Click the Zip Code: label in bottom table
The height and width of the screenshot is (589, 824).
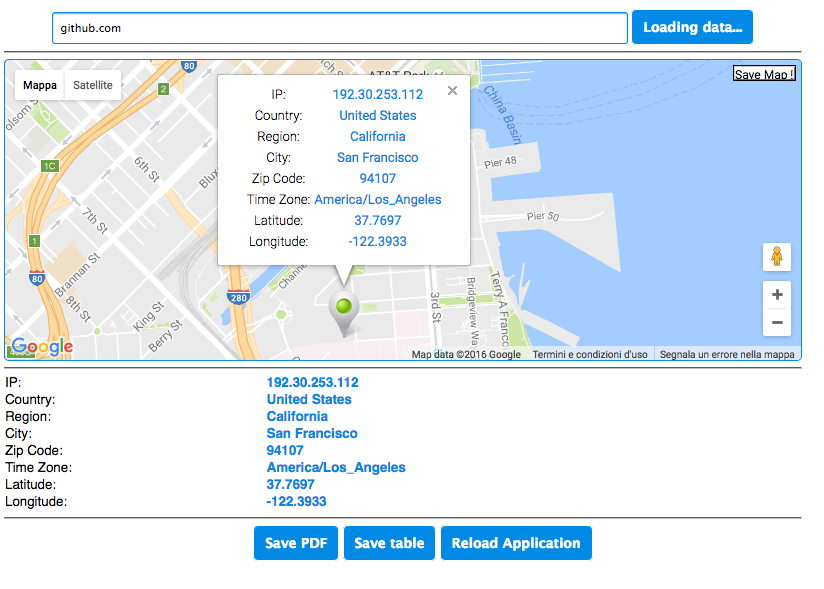pos(34,451)
